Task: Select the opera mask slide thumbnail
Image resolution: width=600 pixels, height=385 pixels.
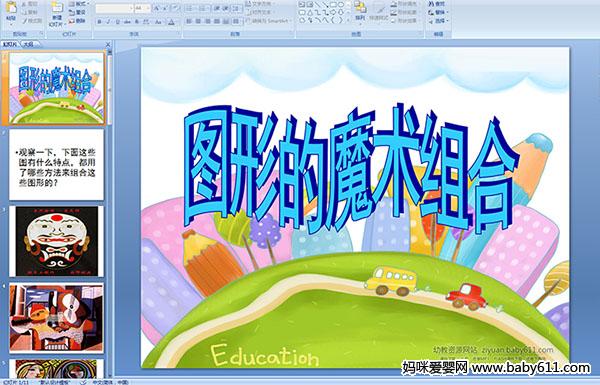Action: point(57,241)
